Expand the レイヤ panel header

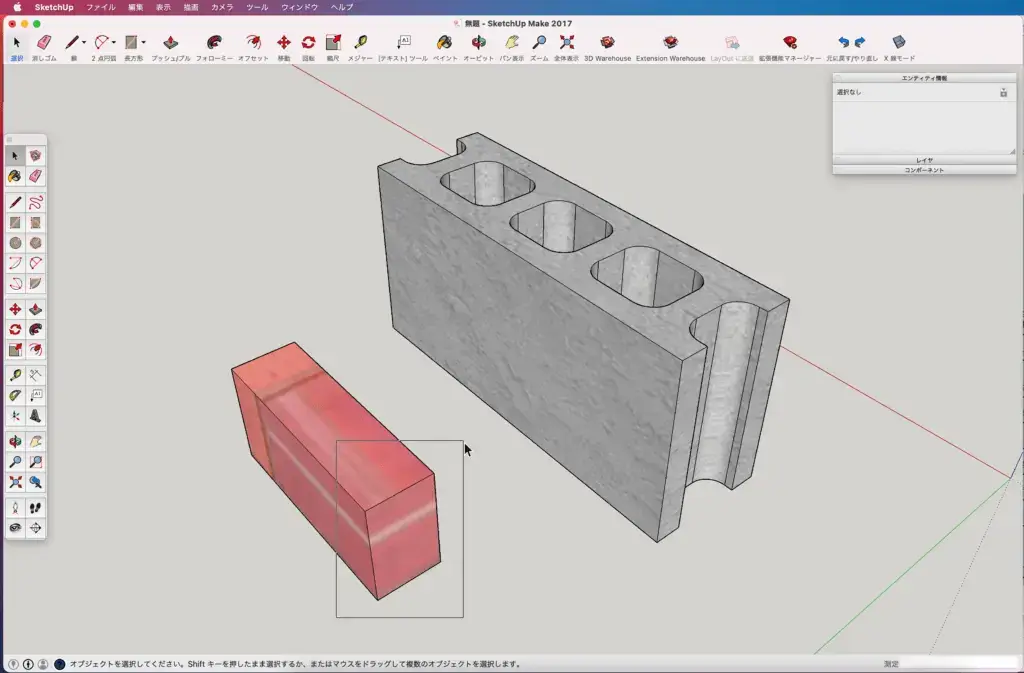click(x=924, y=160)
